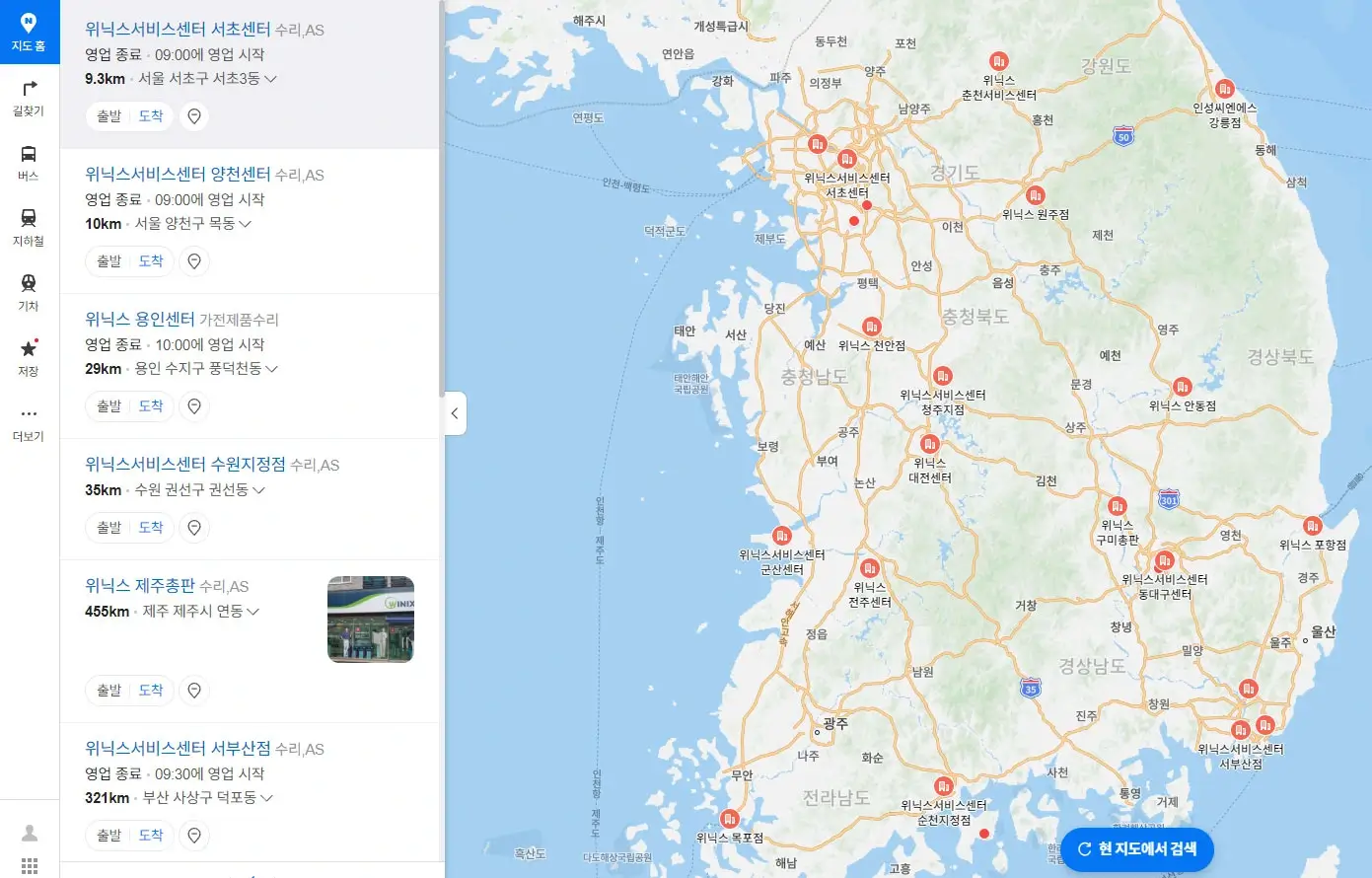Set 서초센터 as arrival (도착)

[x=151, y=116]
